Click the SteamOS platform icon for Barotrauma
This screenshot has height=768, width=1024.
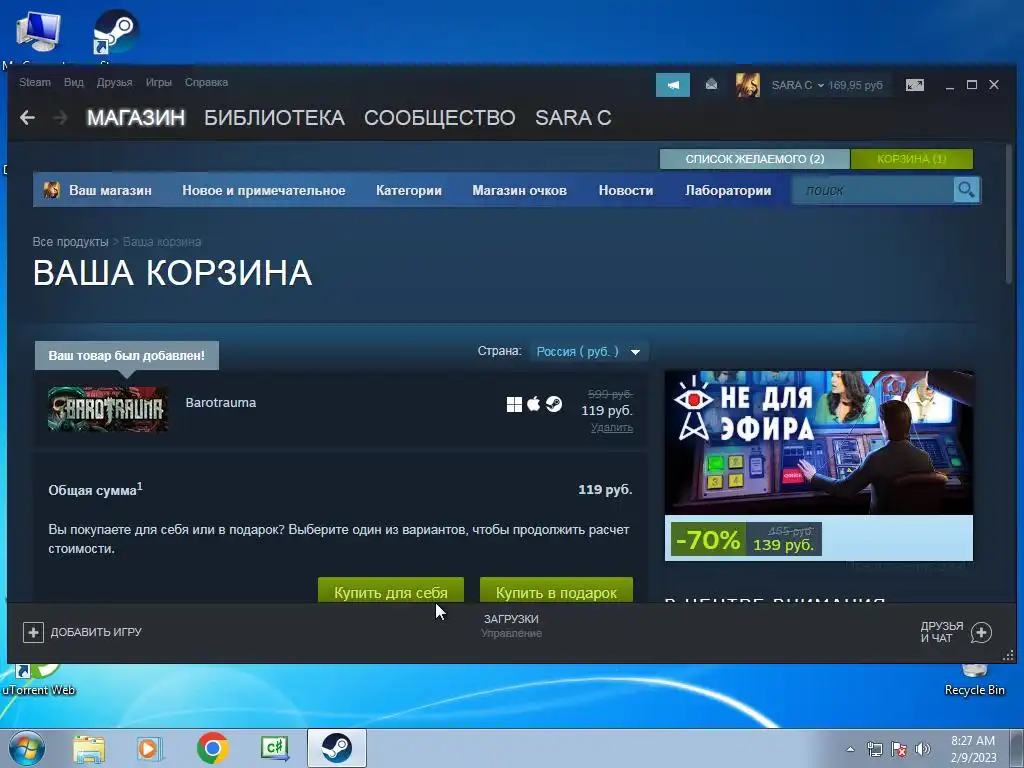tap(554, 404)
